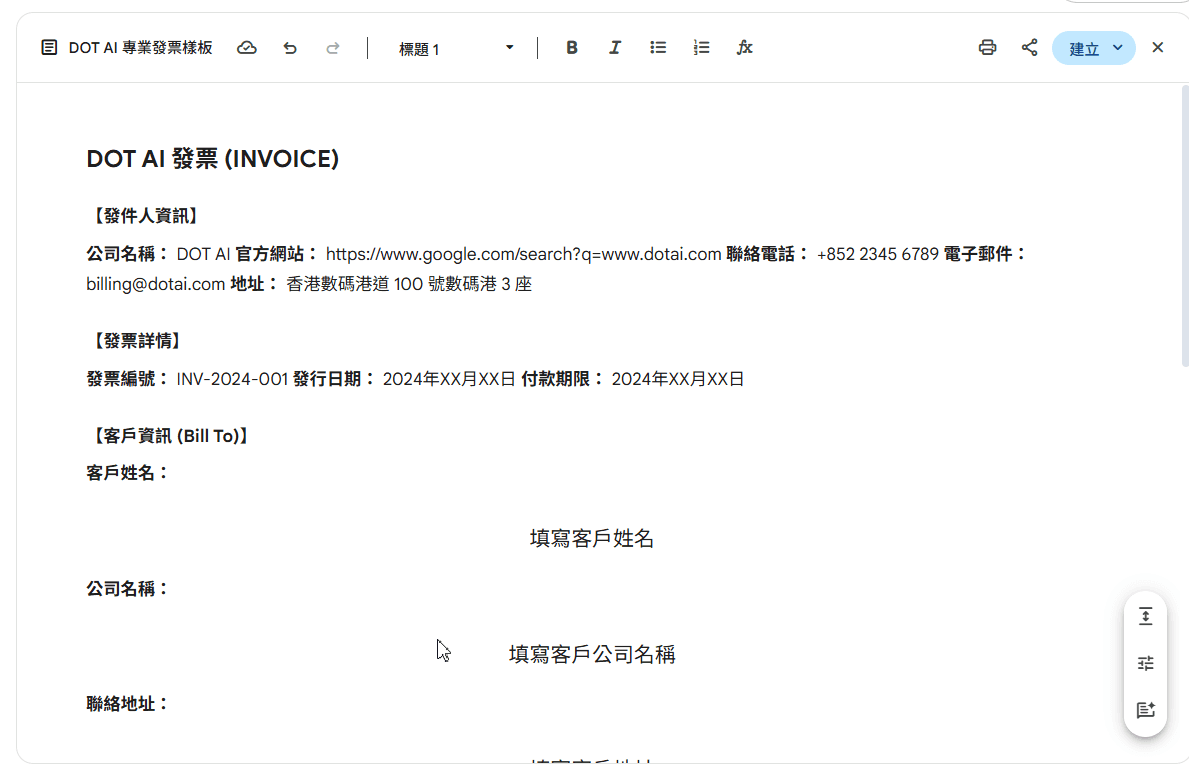The width and height of the screenshot is (1189, 775).
Task: Click the vertical spacing icon in side toolbar
Action: tap(1145, 617)
